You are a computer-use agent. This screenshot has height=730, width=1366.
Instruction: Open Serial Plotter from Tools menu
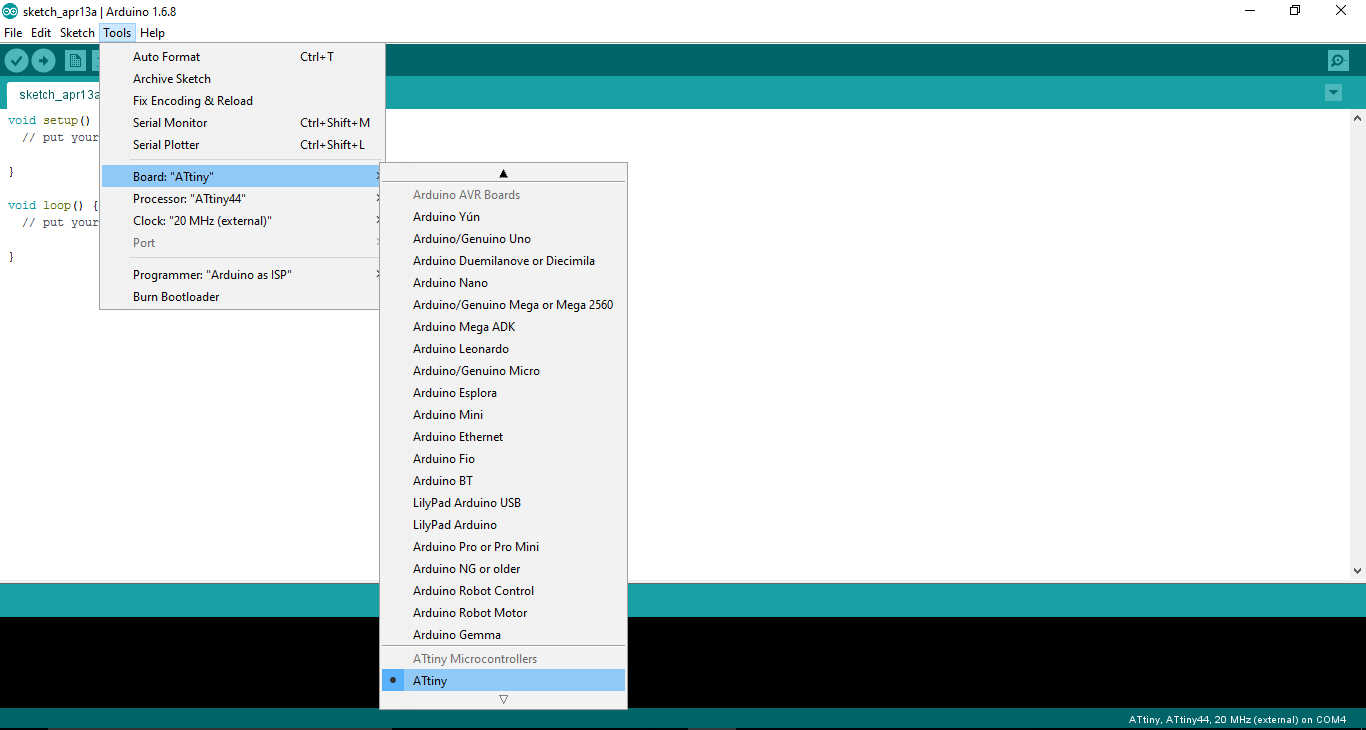tap(242, 145)
